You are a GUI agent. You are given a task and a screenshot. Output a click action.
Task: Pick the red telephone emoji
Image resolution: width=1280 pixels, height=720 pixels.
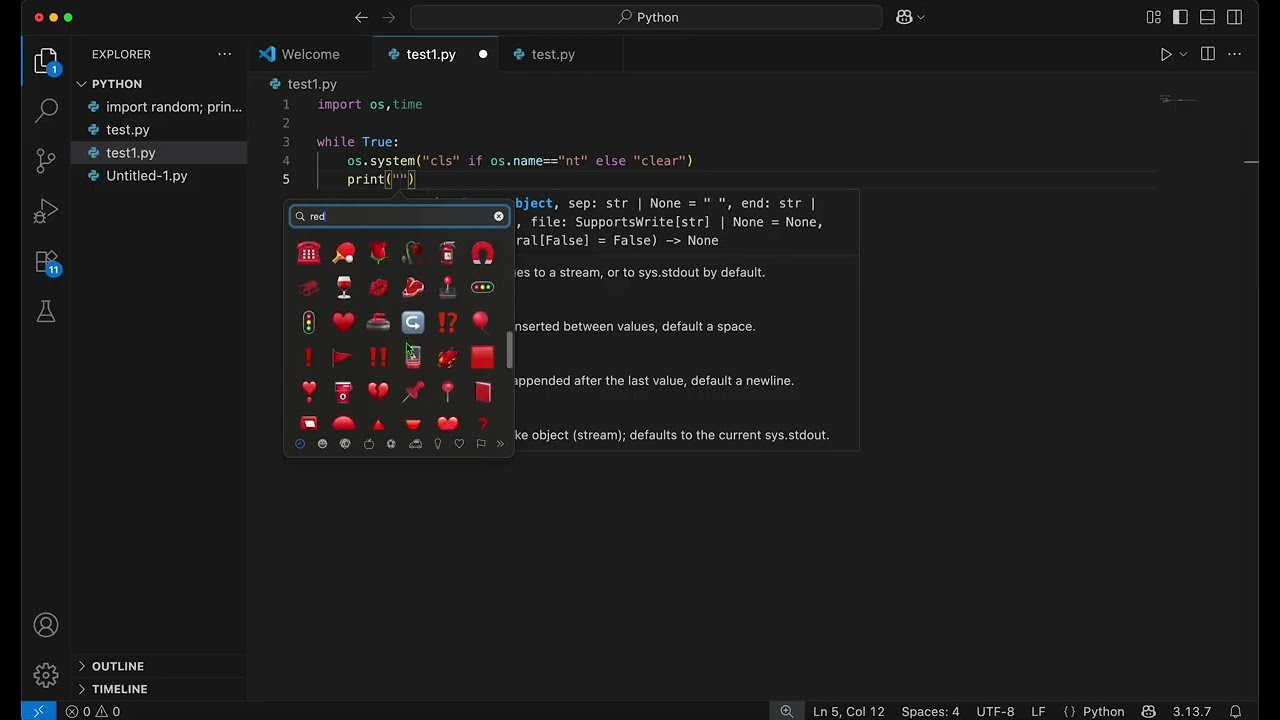pyautogui.click(x=309, y=253)
